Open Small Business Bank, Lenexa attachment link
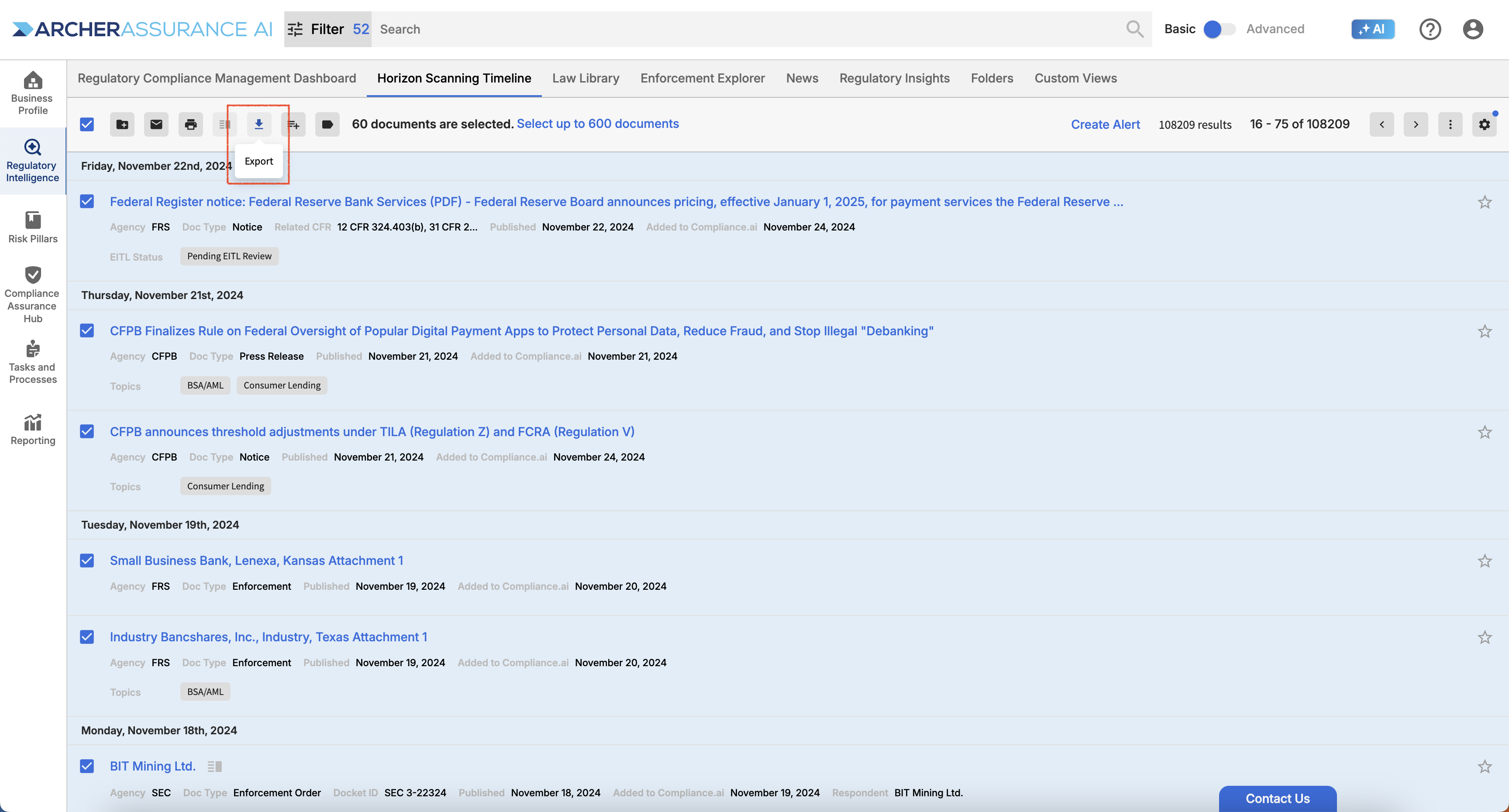The height and width of the screenshot is (812, 1509). (257, 561)
